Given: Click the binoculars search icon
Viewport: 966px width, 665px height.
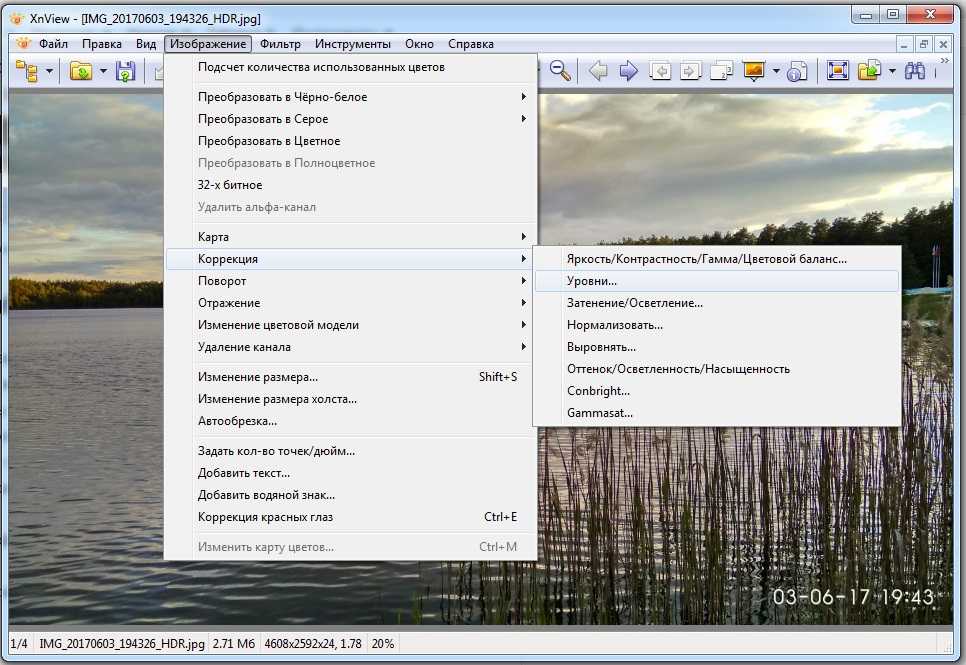Looking at the screenshot, I should pos(915,71).
